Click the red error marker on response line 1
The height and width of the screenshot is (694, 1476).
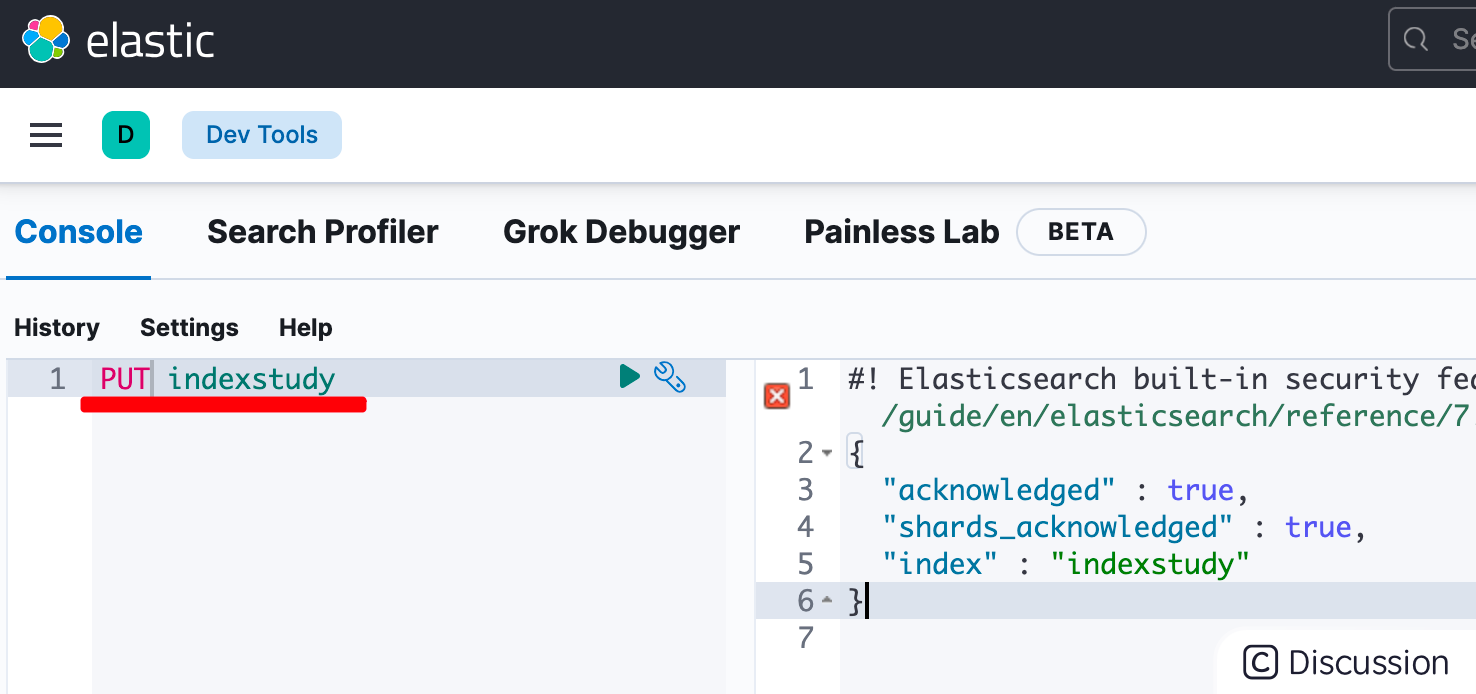coord(777,397)
